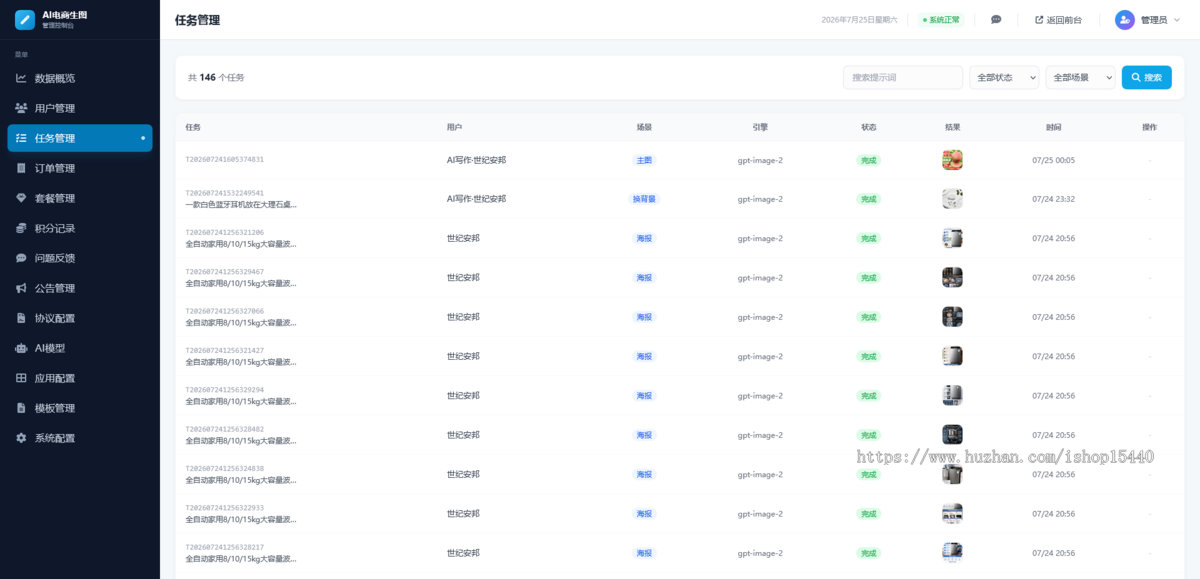This screenshot has width=1200, height=579.
Task: Follow the 返回前台 link
Action: 1058,20
